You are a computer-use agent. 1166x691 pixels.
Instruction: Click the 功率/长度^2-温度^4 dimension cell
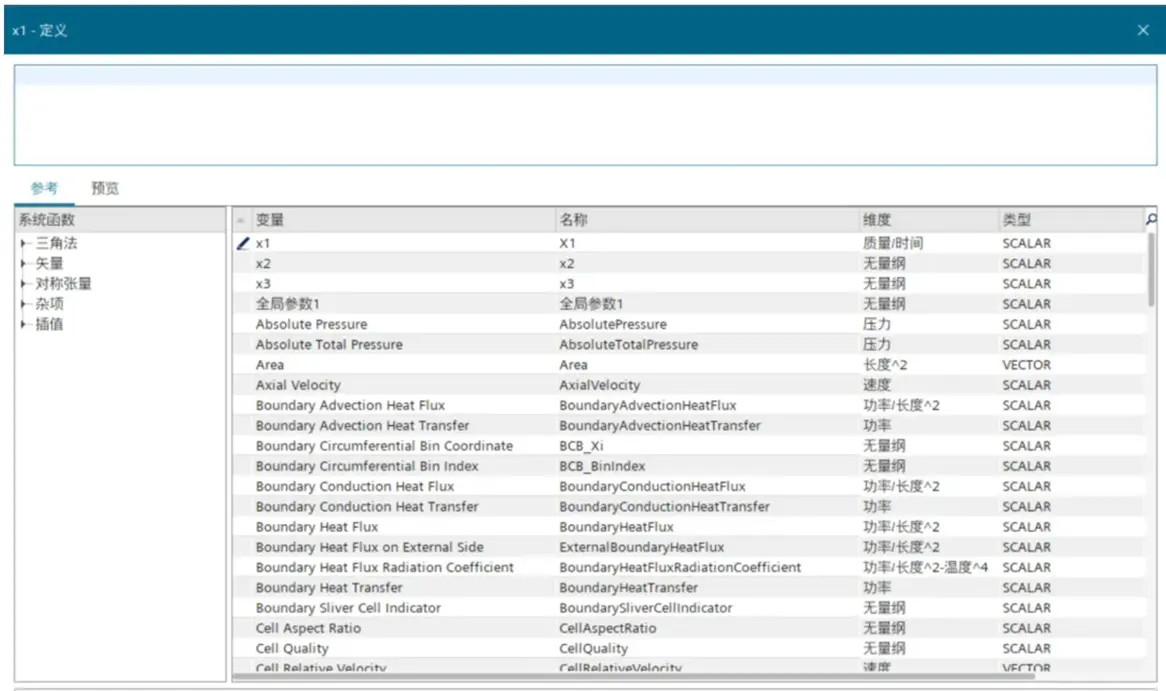926,567
